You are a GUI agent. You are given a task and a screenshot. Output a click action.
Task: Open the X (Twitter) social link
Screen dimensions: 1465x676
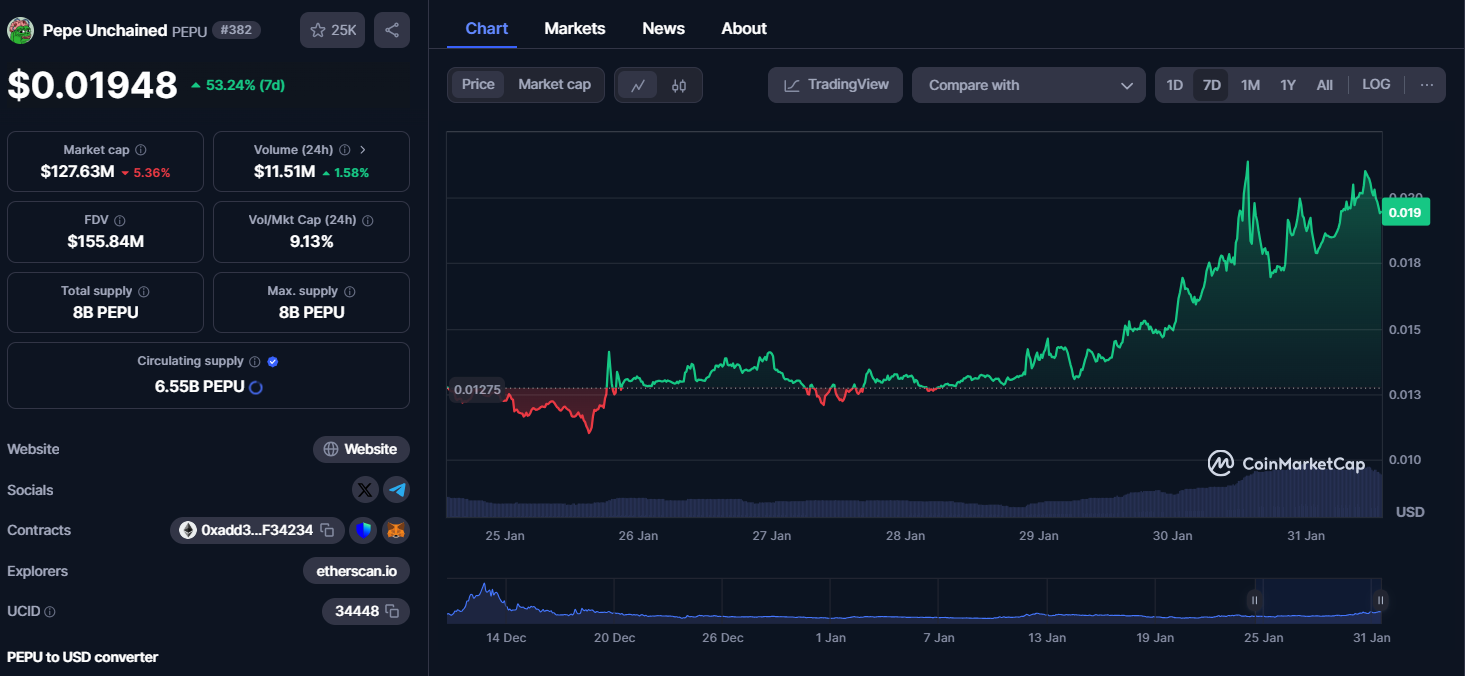[366, 490]
